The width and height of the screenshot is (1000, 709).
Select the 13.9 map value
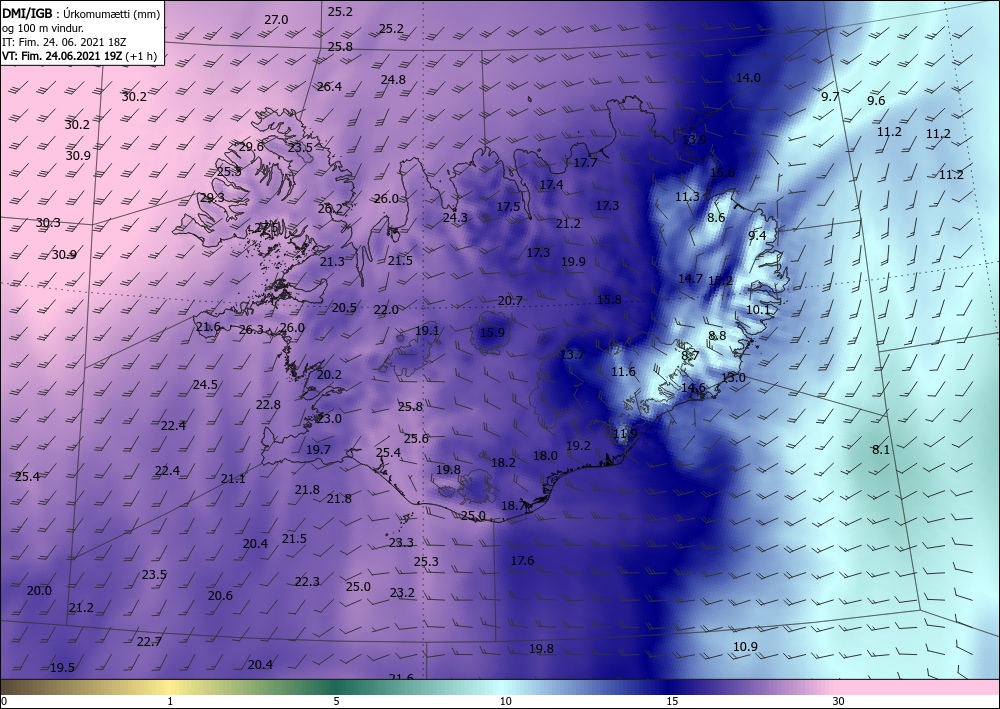tap(694, 140)
